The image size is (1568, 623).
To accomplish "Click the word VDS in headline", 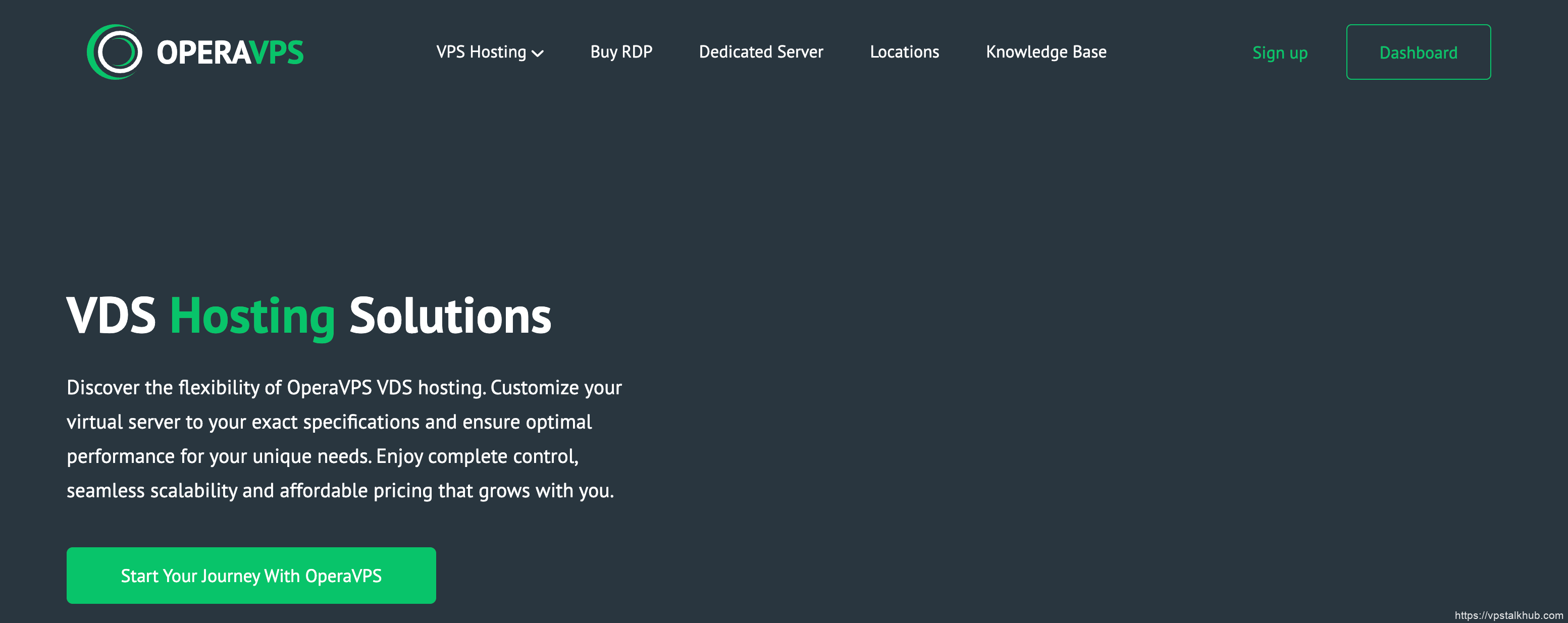I will pyautogui.click(x=111, y=317).
